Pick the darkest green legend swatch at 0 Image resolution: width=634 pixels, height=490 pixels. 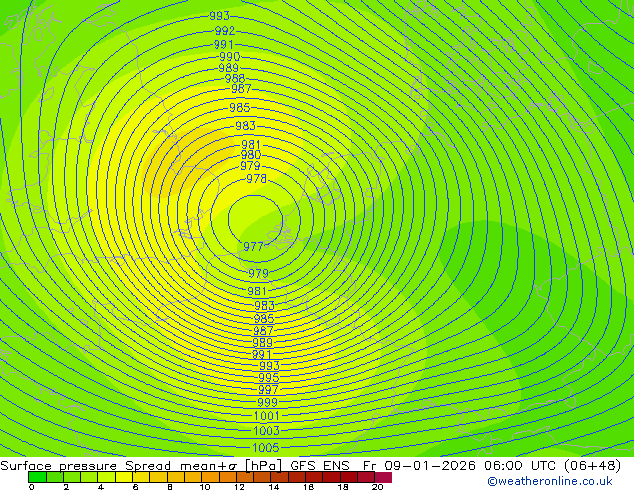pos(37,477)
